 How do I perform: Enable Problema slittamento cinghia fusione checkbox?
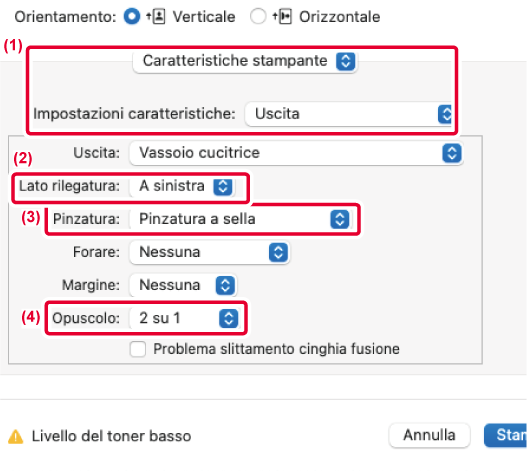click(138, 349)
